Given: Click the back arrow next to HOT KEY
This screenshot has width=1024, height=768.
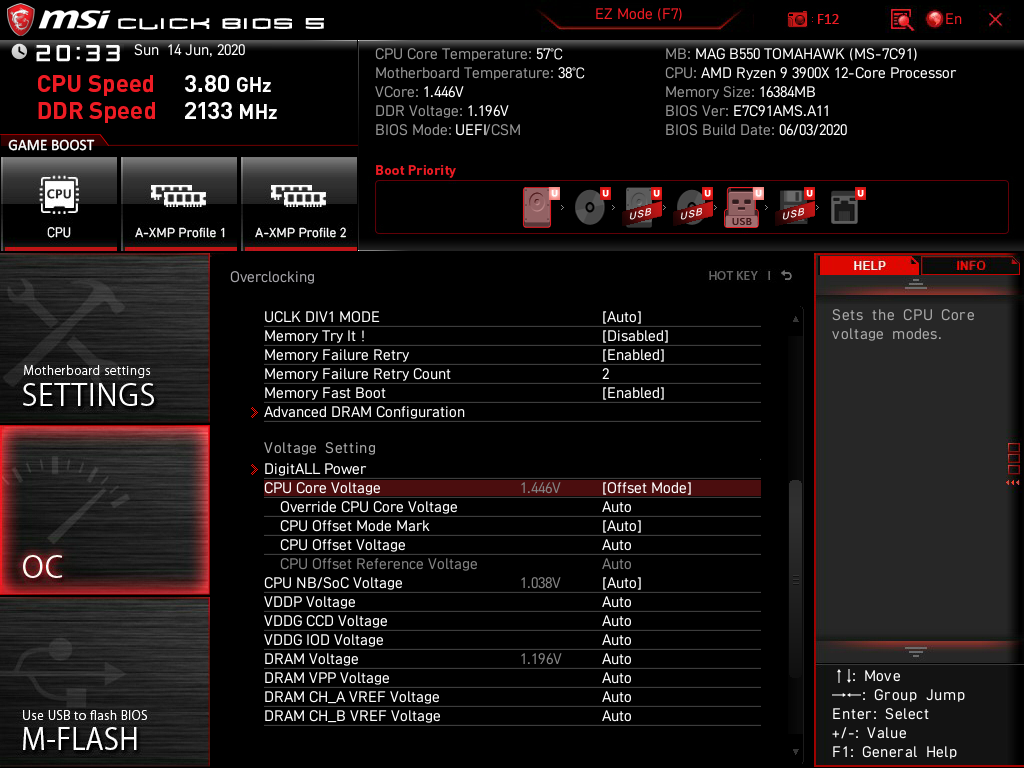Looking at the screenshot, I should coord(786,276).
